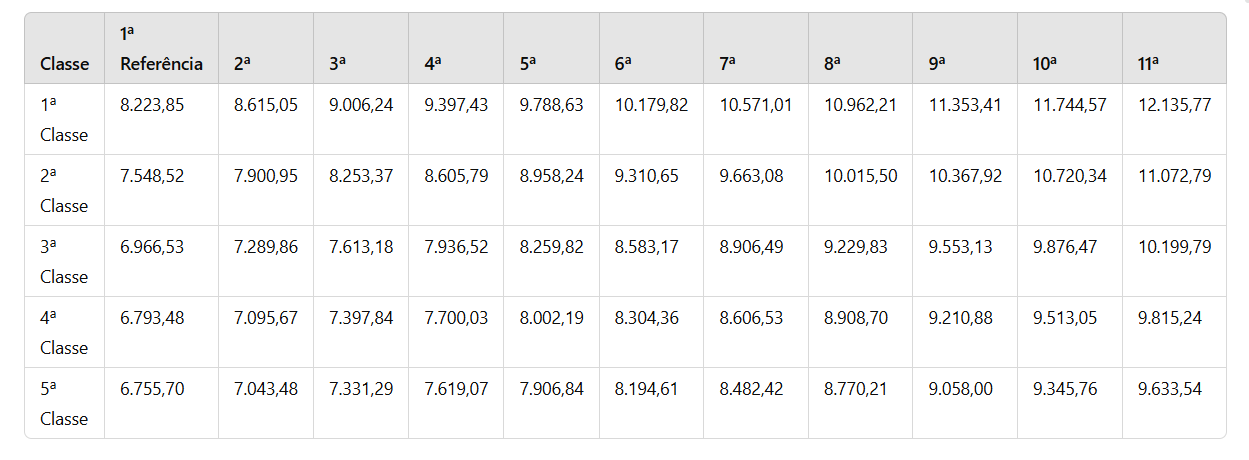Select the cell with value 10.015,50
Viewport: 1249px width, 460px height.
pos(861,176)
